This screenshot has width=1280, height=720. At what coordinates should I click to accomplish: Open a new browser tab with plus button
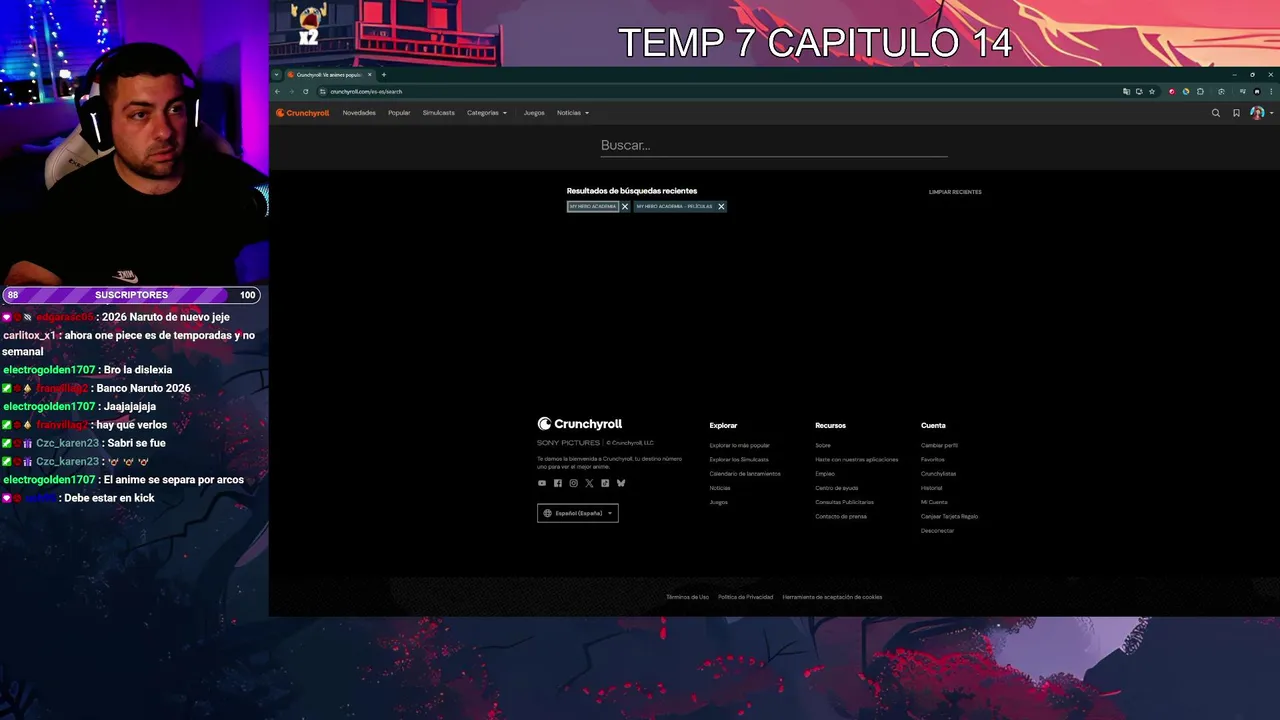click(x=384, y=74)
